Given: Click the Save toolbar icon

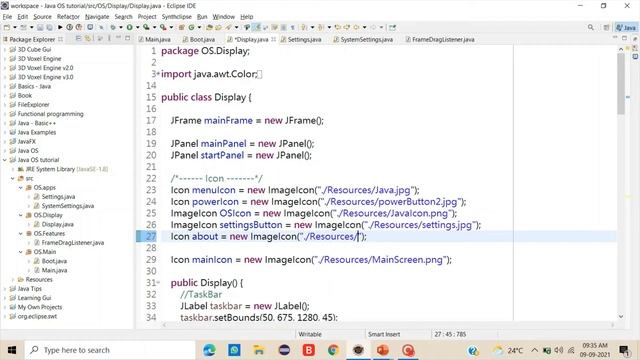Looking at the screenshot, I should tap(40, 27).
